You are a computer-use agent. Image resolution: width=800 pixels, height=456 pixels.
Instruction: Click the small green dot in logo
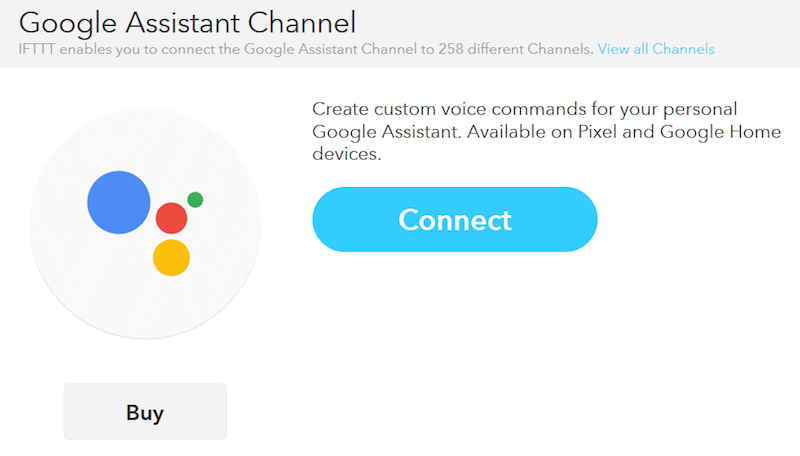pyautogui.click(x=195, y=200)
